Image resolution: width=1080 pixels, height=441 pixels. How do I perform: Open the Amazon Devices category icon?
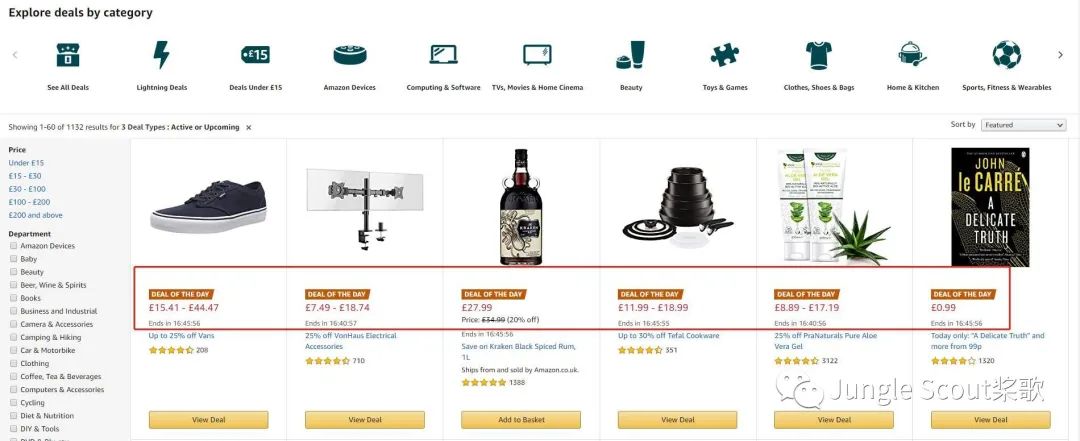[x=349, y=54]
